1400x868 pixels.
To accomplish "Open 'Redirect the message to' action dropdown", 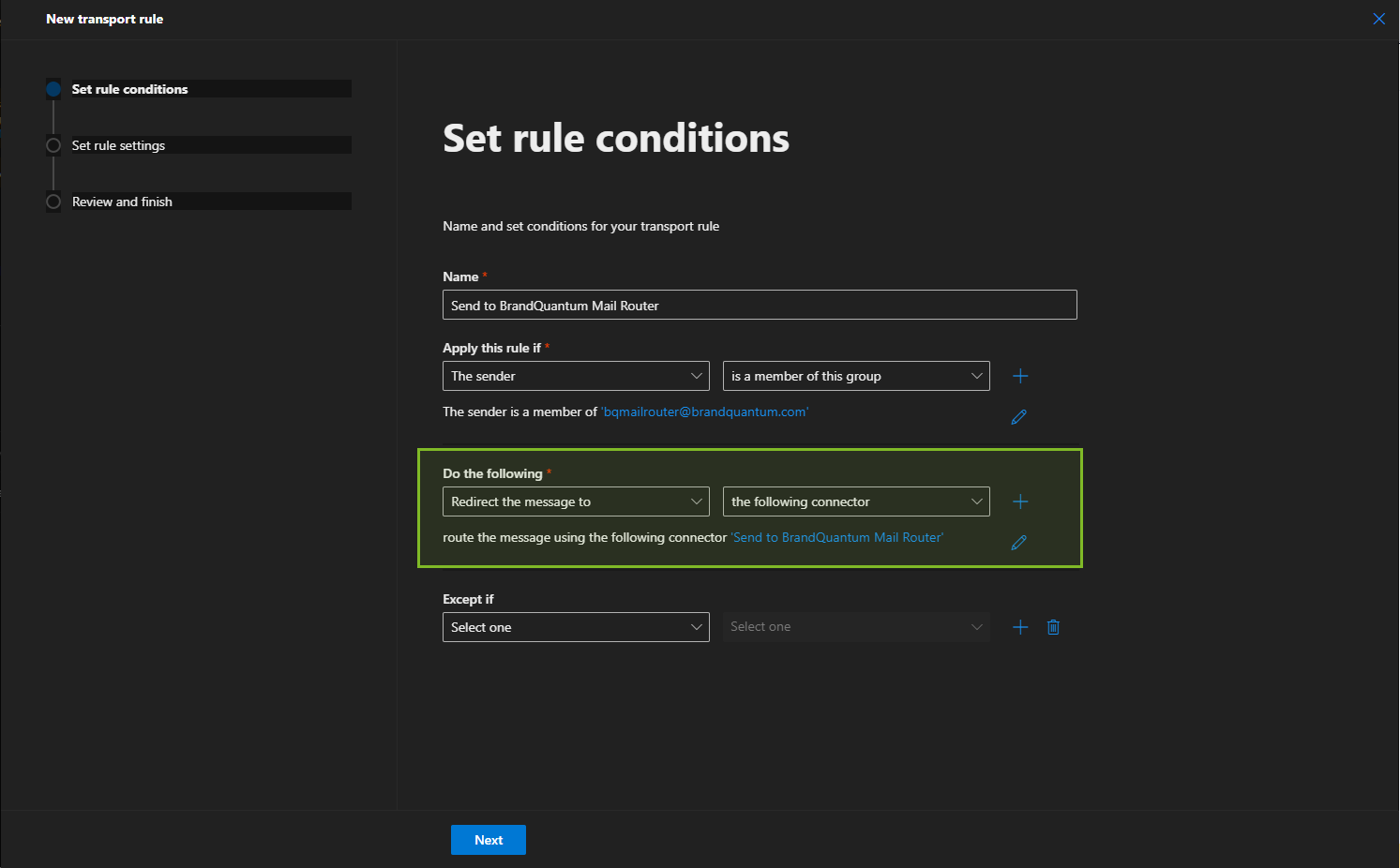I will (576, 501).
